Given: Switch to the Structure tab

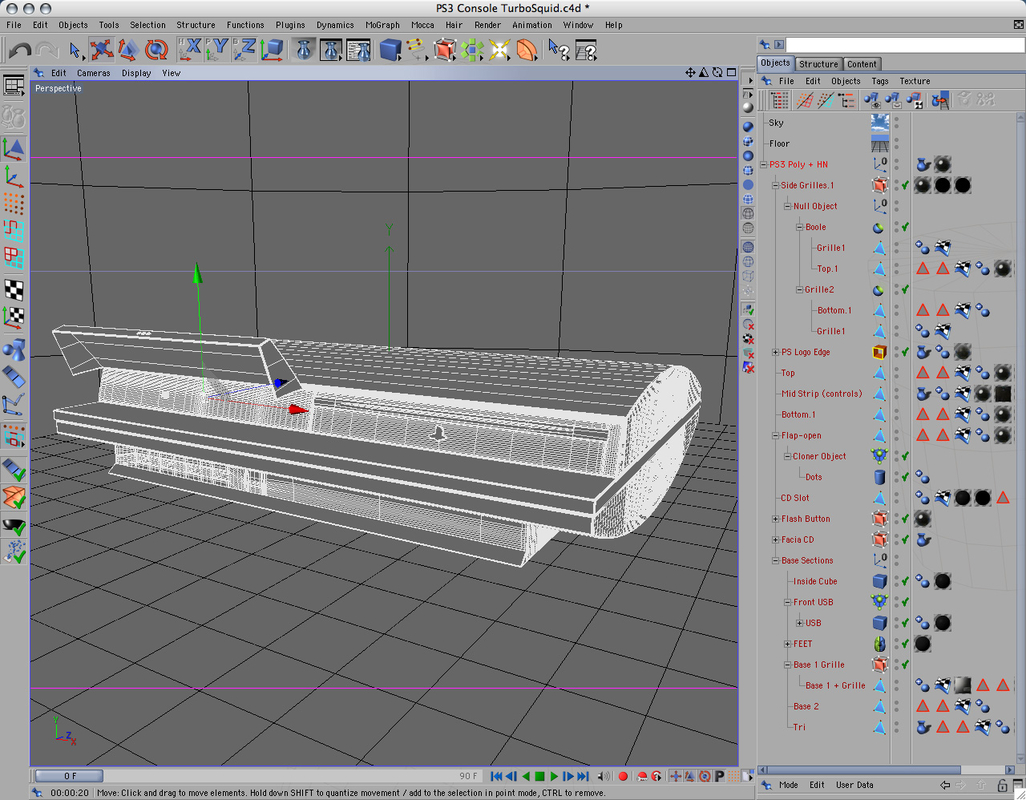Looking at the screenshot, I should [818, 64].
